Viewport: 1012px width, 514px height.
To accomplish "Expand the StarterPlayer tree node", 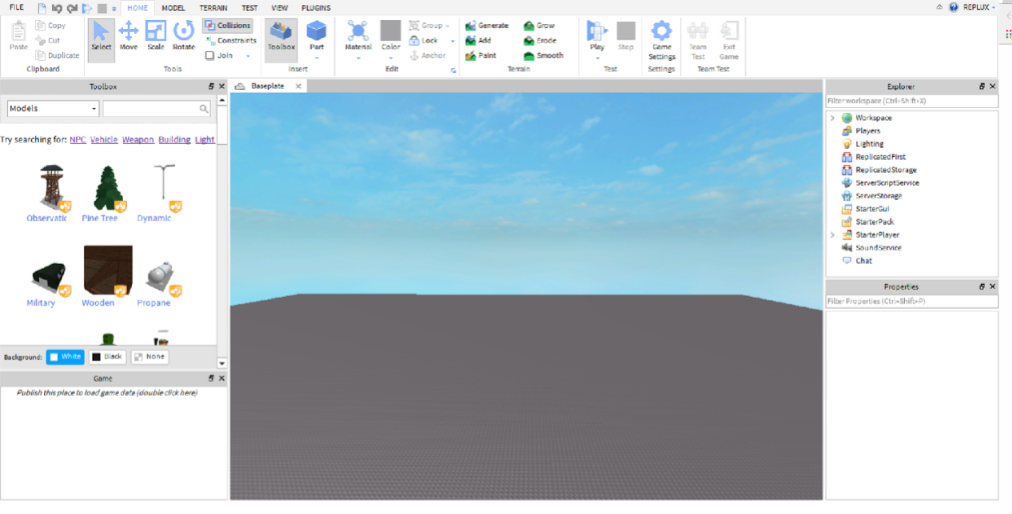I will click(x=832, y=235).
